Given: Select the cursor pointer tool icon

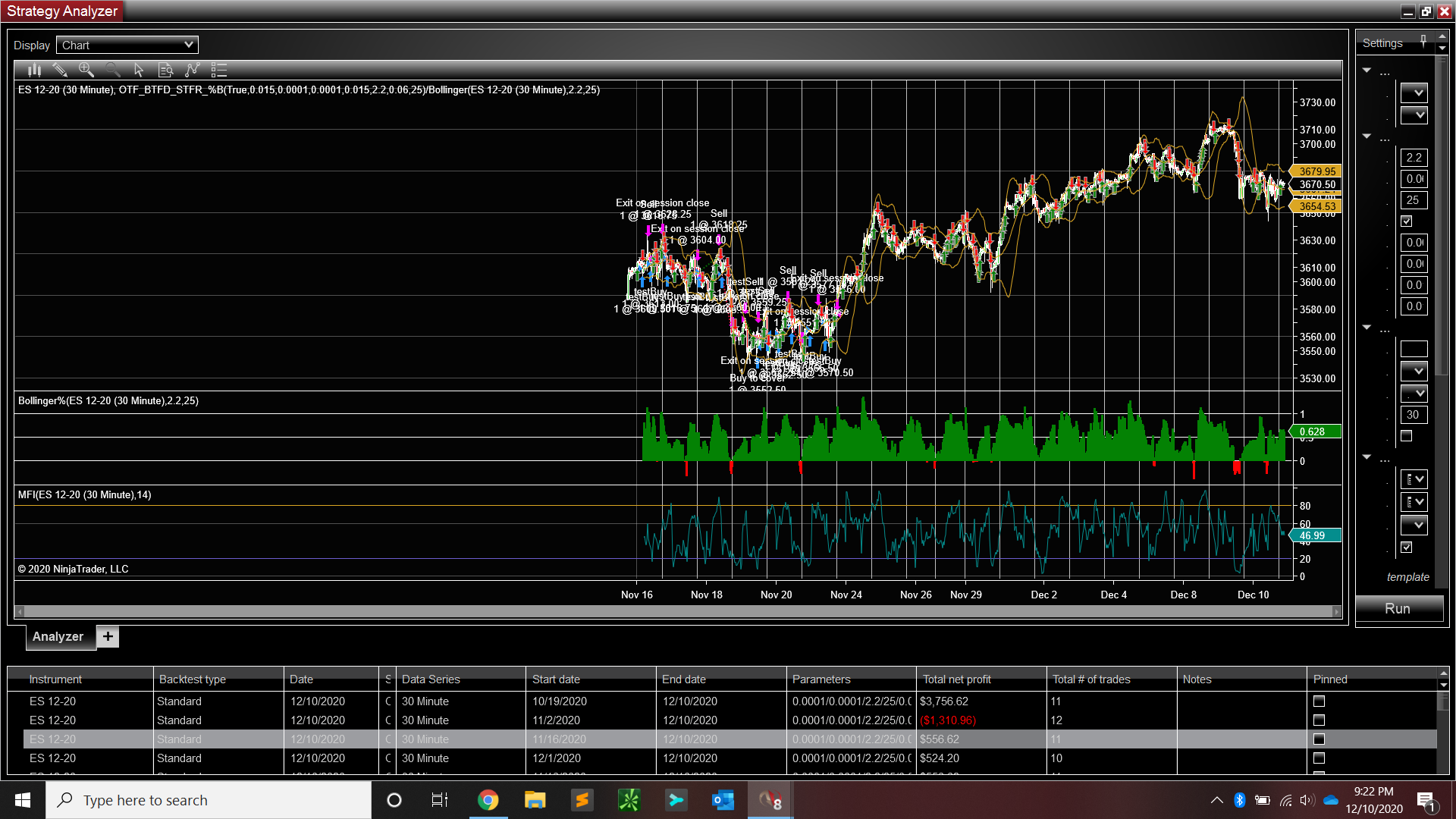Looking at the screenshot, I should click(x=139, y=70).
